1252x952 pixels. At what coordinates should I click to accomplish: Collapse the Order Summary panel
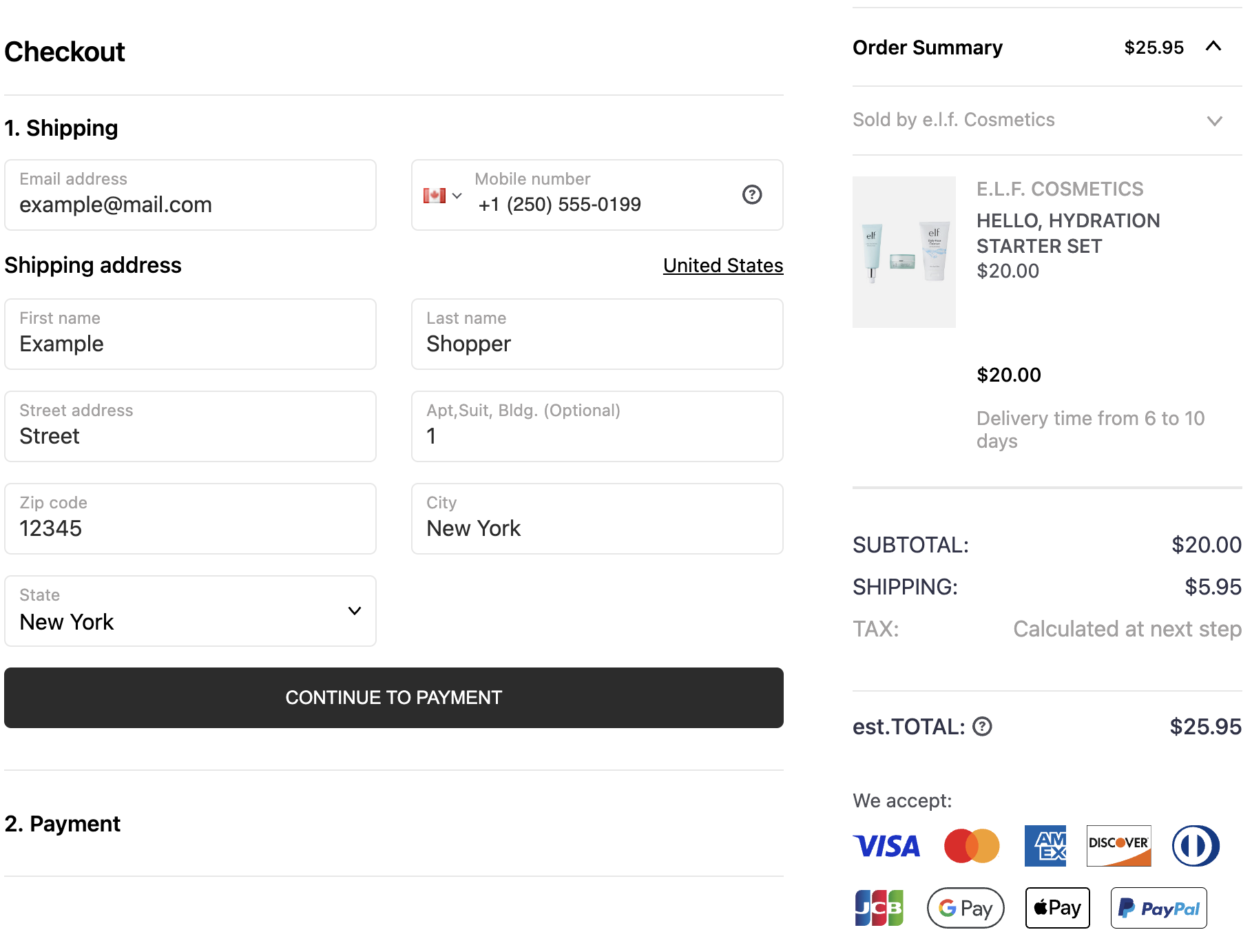click(1213, 46)
